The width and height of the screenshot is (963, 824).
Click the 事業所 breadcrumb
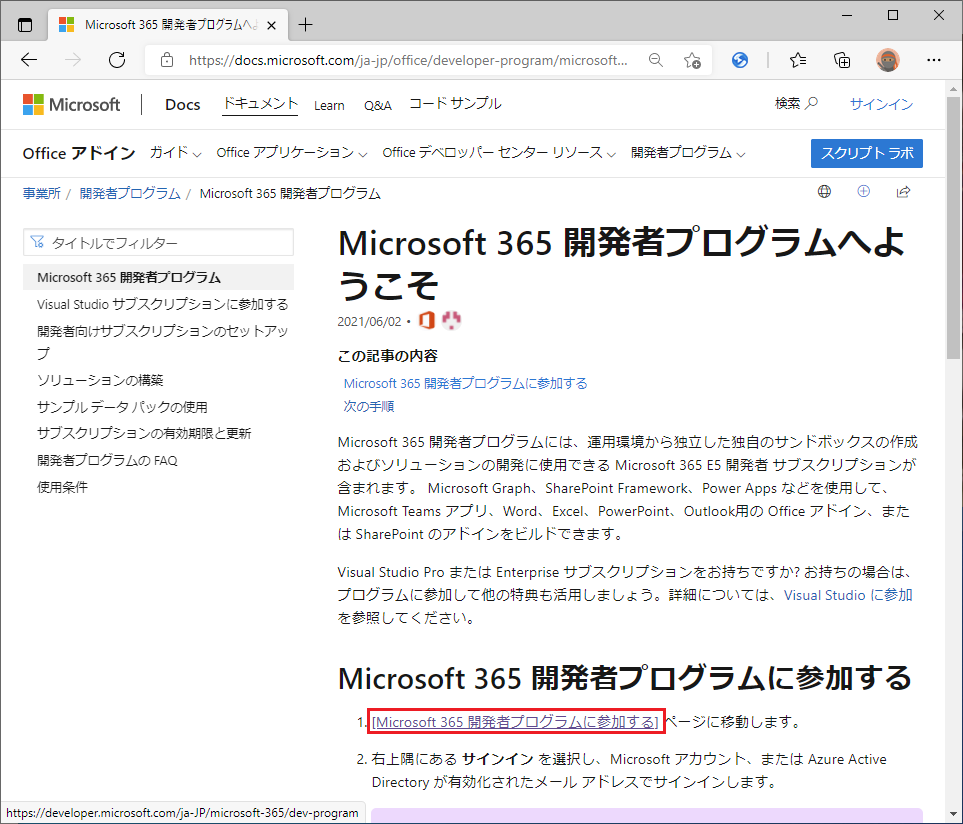[x=42, y=193]
